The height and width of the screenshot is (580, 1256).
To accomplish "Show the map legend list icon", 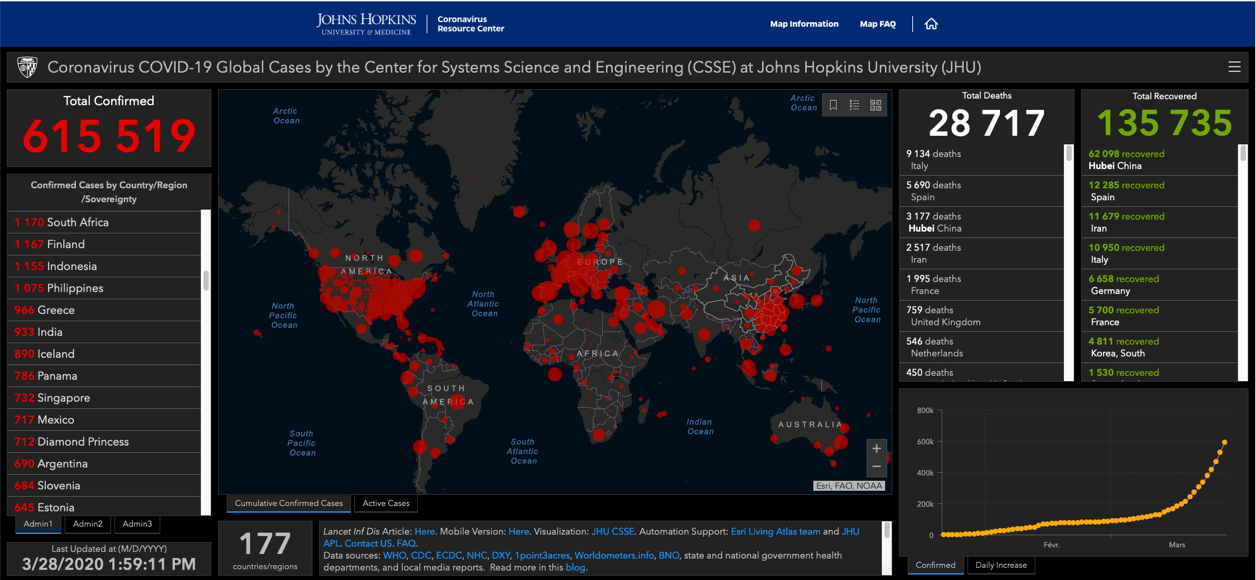I will pyautogui.click(x=854, y=105).
